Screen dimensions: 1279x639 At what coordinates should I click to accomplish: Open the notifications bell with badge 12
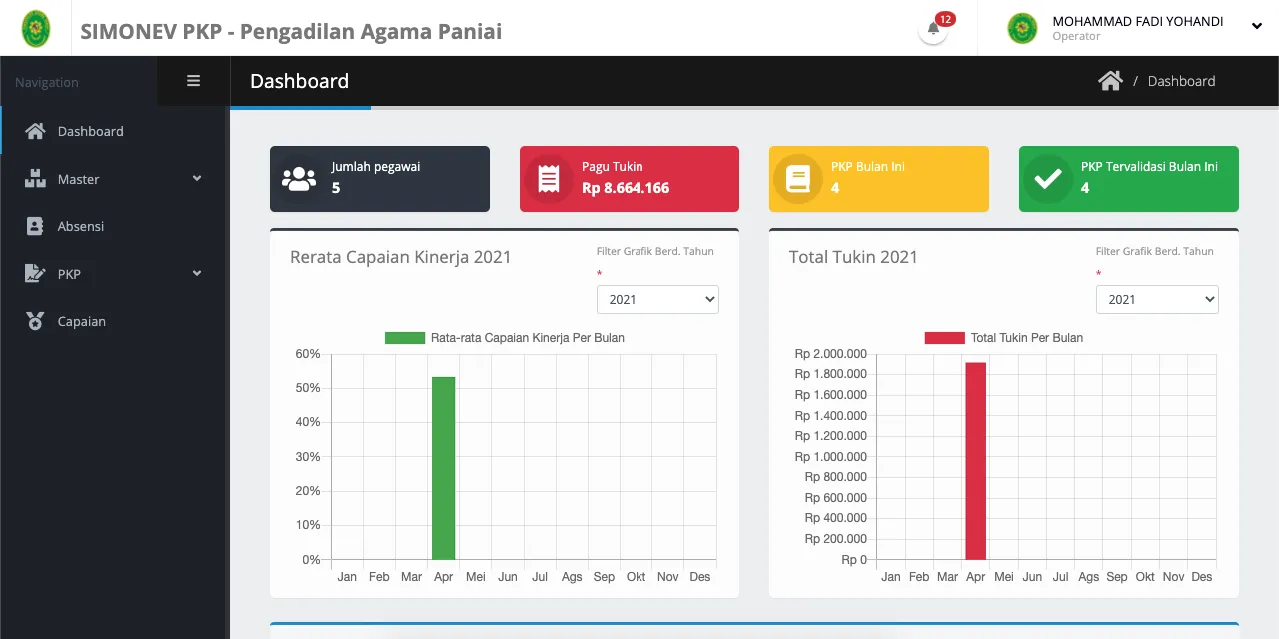(x=933, y=28)
